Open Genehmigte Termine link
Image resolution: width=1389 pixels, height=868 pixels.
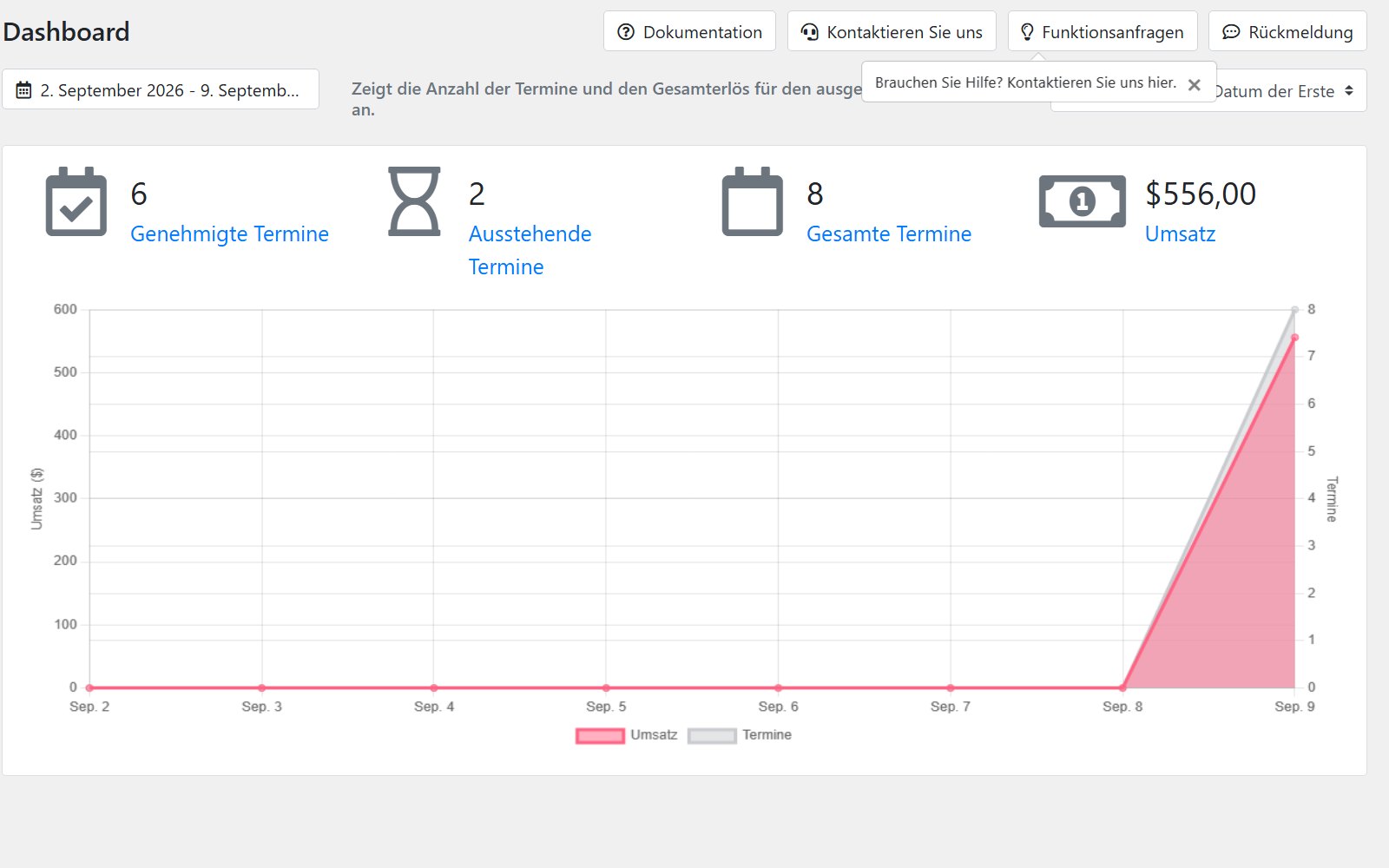click(x=229, y=233)
